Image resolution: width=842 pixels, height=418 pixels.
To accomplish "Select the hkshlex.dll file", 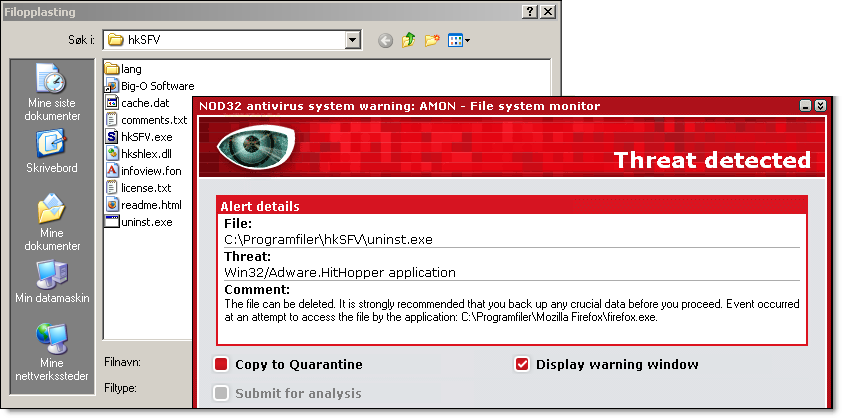I will 138,154.
